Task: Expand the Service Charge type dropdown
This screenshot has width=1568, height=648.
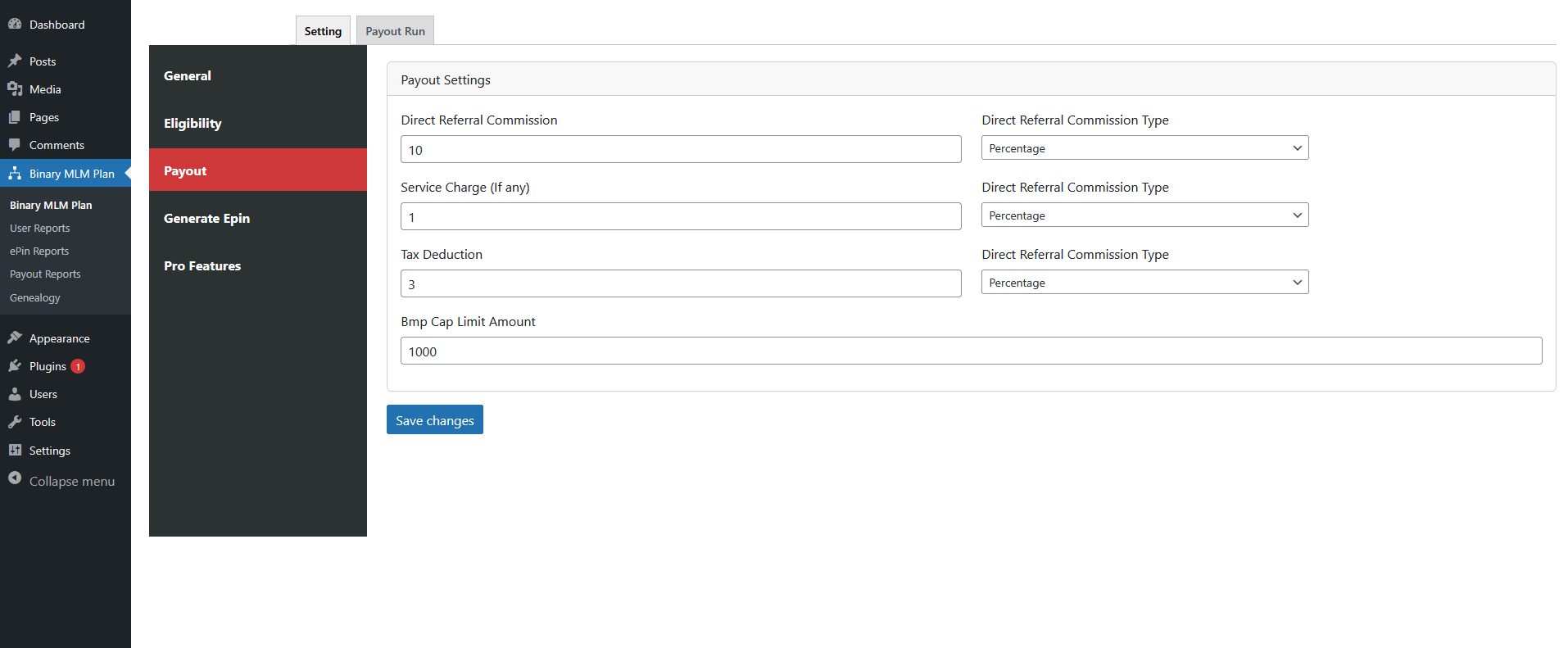Action: 1144,215
